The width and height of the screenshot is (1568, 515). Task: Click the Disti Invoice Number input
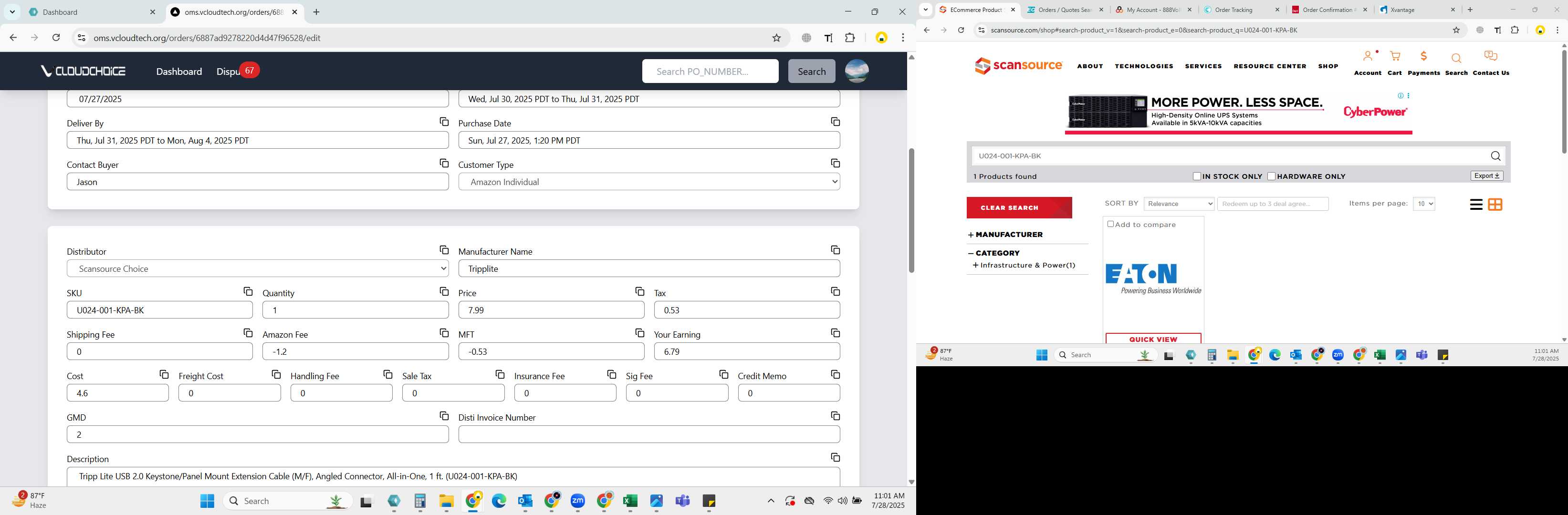(x=649, y=434)
